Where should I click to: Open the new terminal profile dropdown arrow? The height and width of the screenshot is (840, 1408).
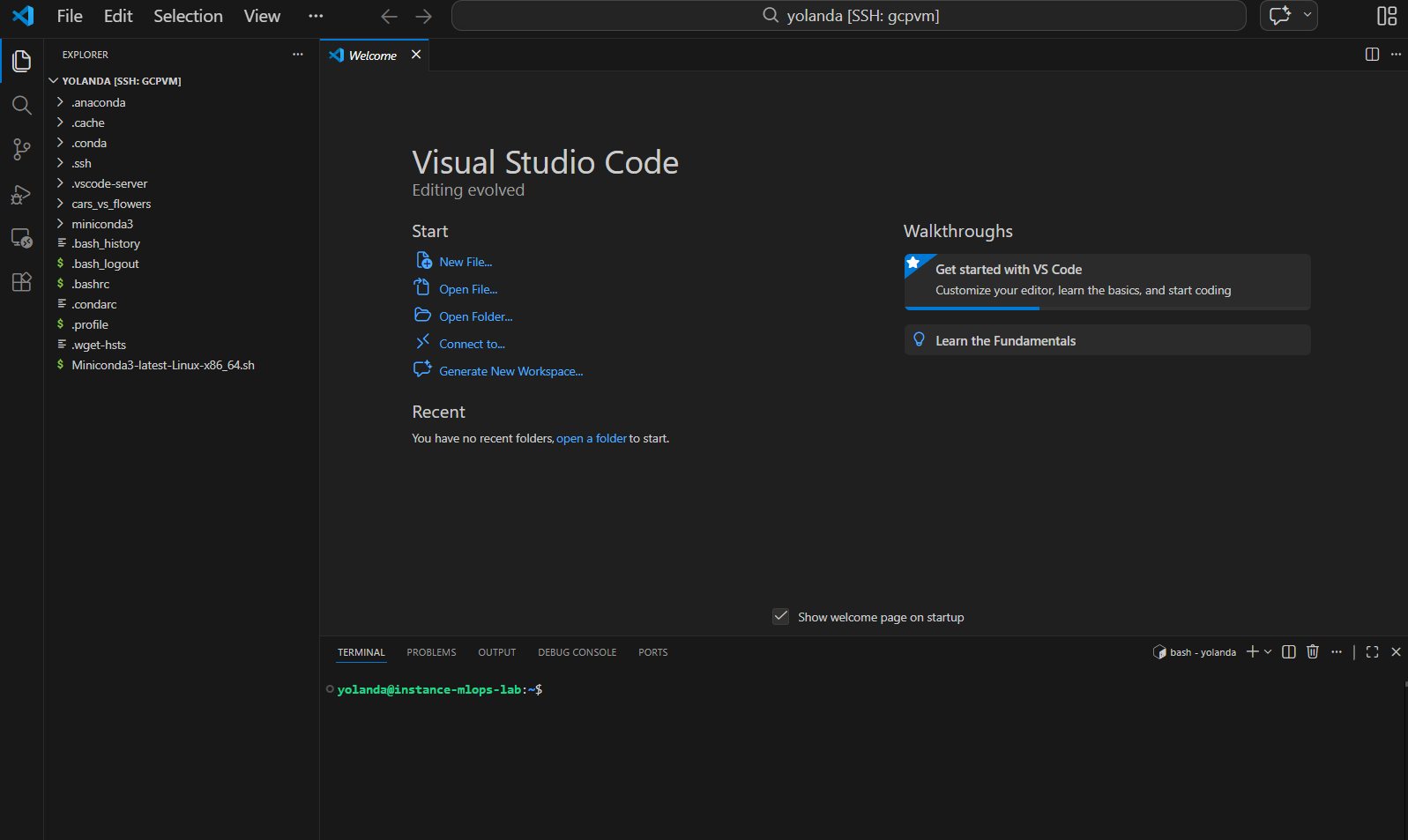point(1268,652)
